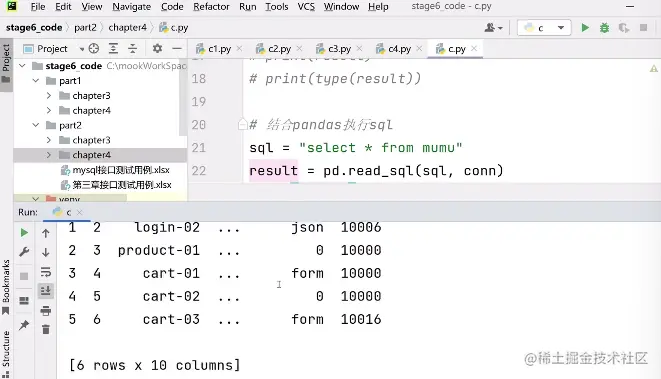Pin tab icon in the Run panel

tap(24, 325)
